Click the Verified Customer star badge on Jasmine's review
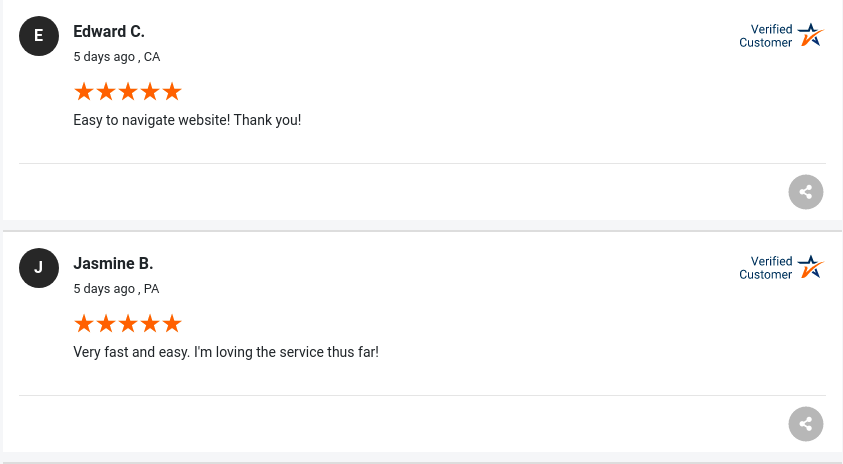 (x=810, y=268)
